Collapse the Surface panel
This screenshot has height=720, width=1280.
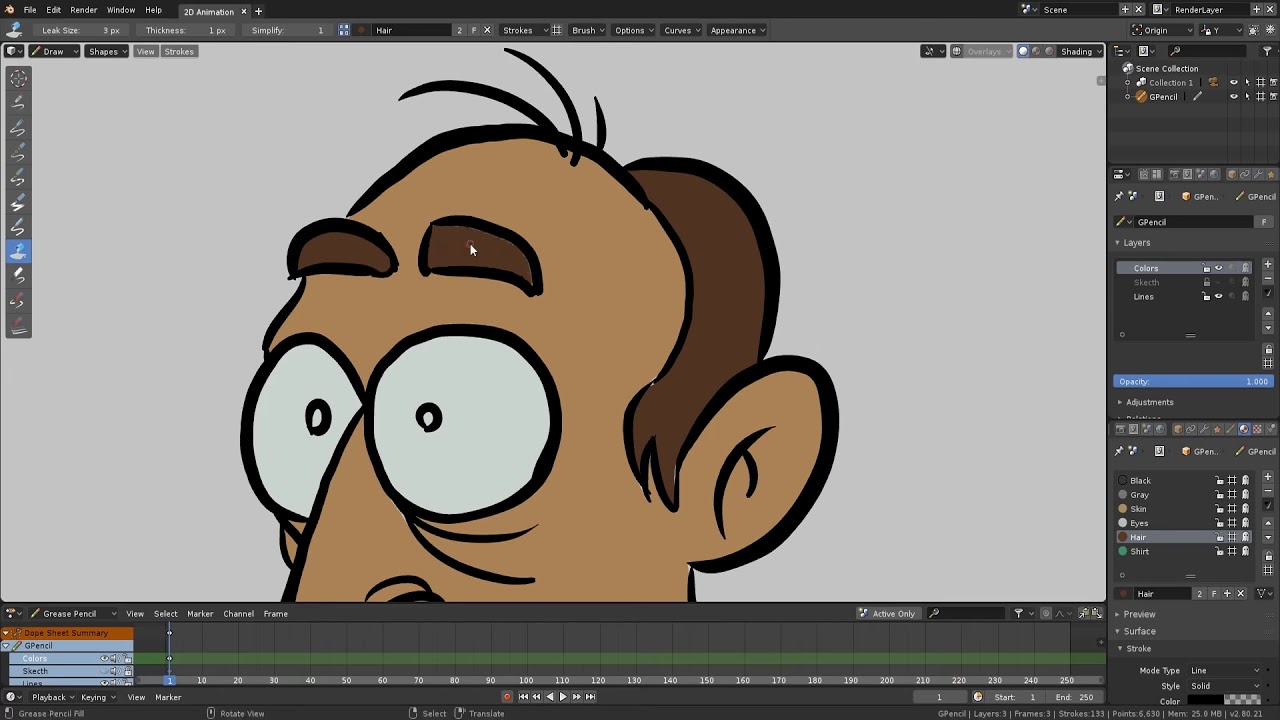(x=1139, y=631)
